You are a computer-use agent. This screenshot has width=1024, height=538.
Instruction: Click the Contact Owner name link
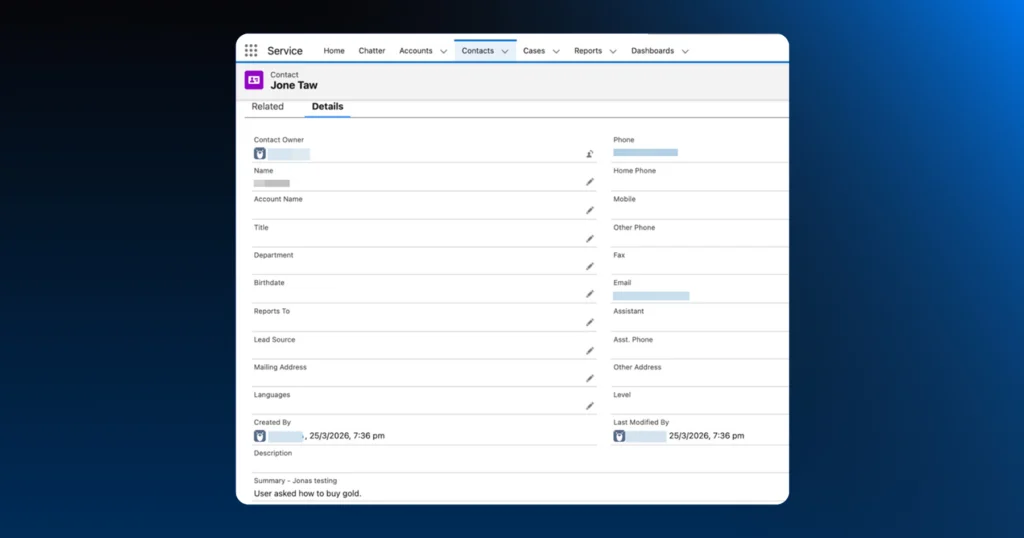289,154
